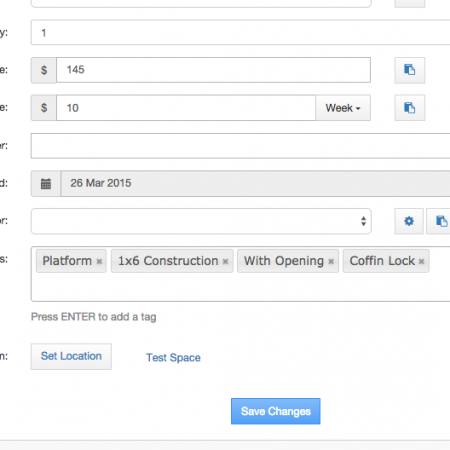Viewport: 450px width, 450px height.
Task: Click the empty text field below the rate row
Action: [240, 146]
